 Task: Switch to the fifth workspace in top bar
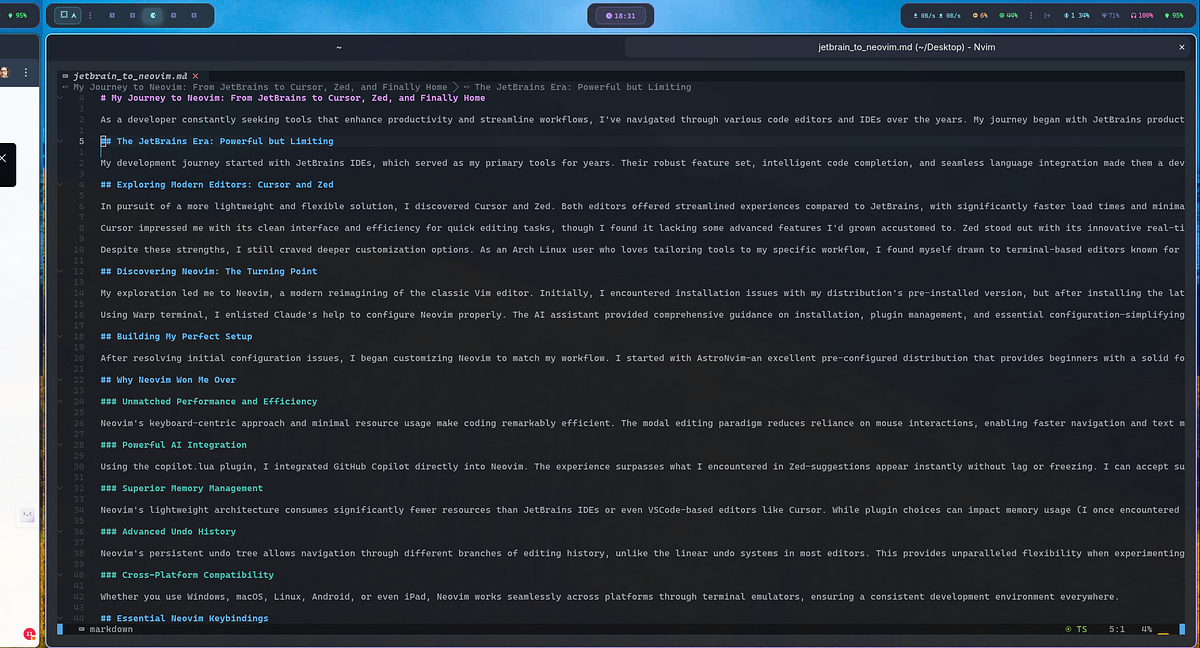click(194, 15)
